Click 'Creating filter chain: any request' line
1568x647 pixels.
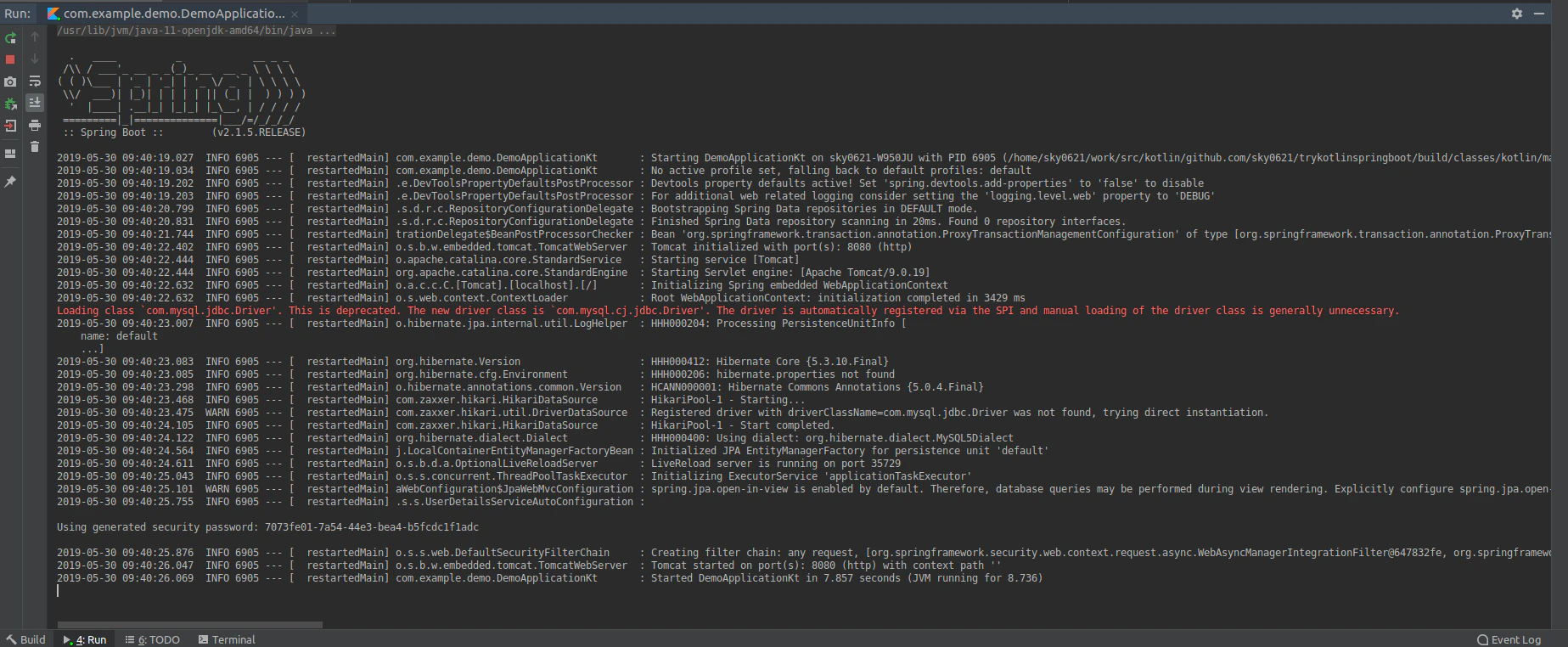pyautogui.click(x=804, y=553)
